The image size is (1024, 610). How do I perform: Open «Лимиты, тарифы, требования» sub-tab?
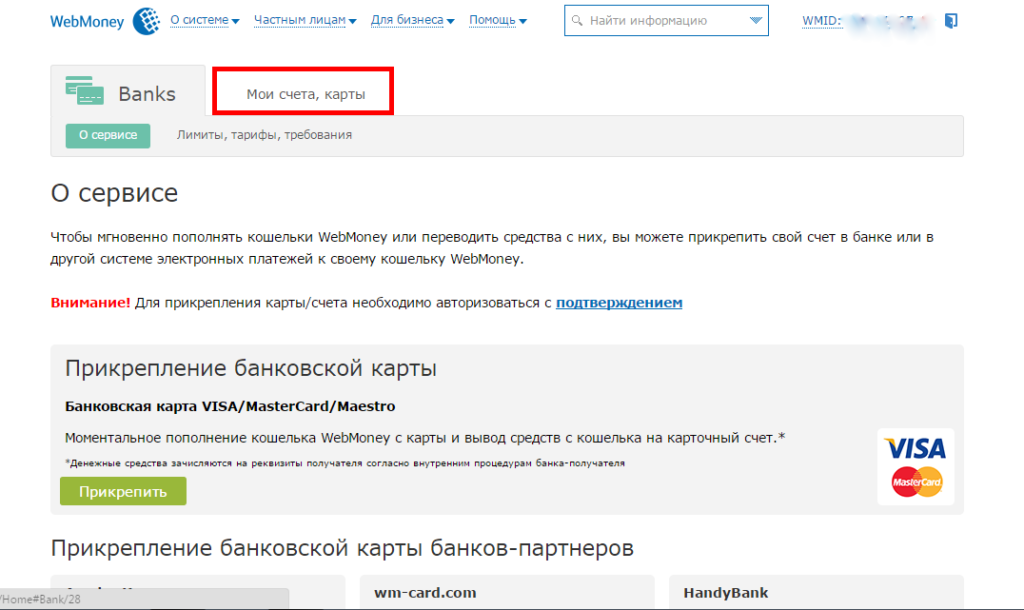(x=264, y=135)
